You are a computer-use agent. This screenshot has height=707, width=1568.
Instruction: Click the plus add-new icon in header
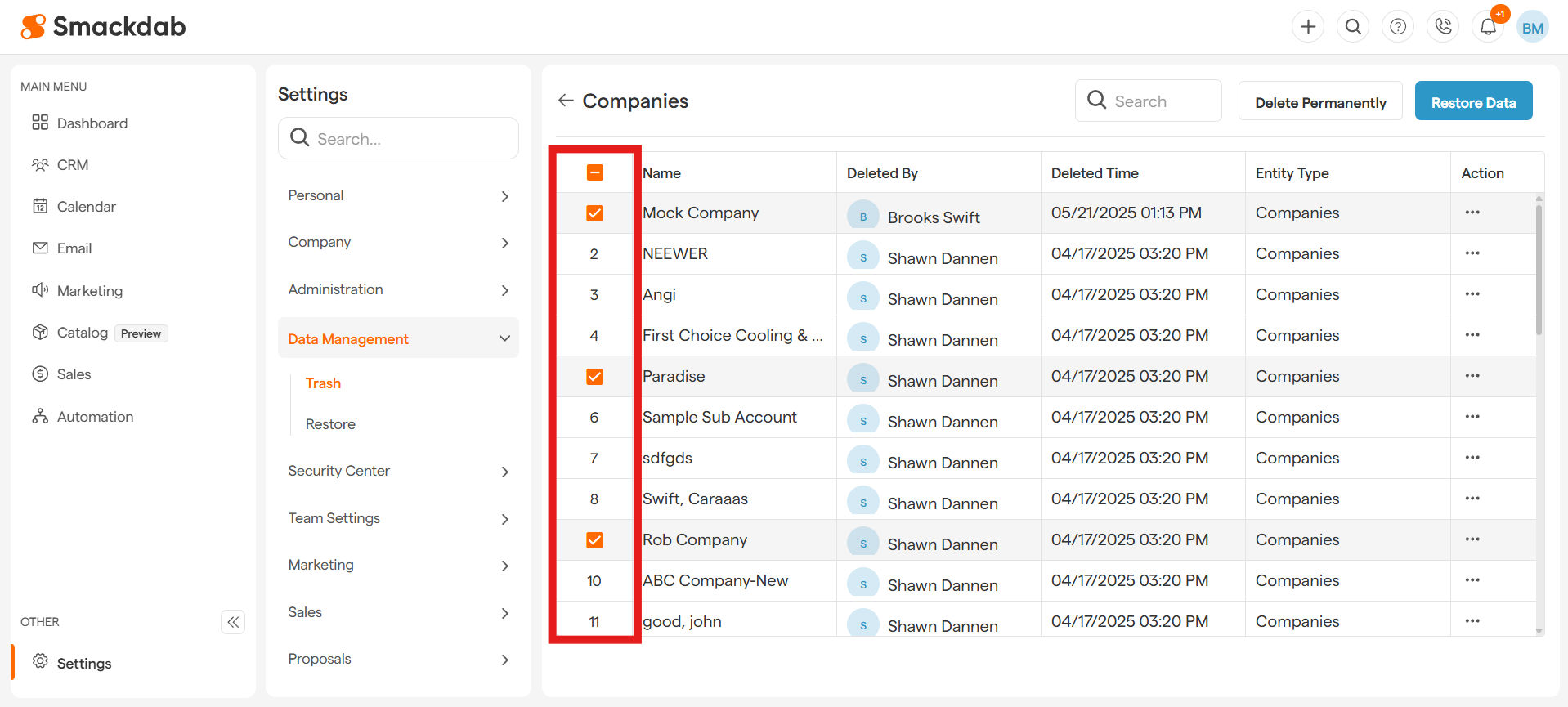tap(1308, 27)
